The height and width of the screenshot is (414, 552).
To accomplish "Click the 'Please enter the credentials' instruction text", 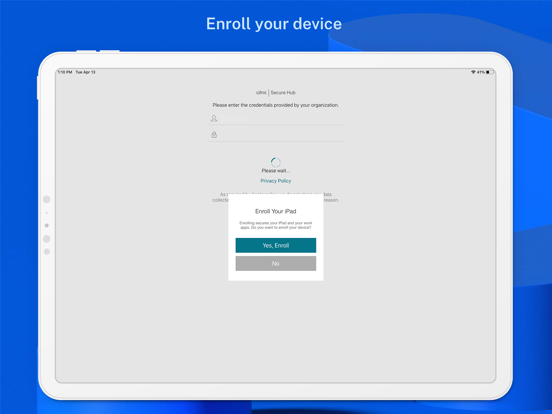I will click(x=276, y=105).
